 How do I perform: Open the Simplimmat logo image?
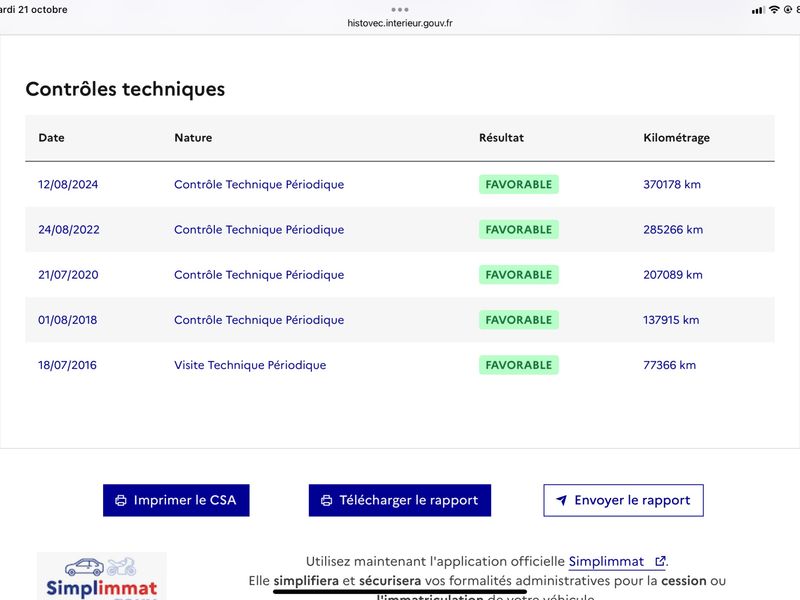(x=102, y=576)
